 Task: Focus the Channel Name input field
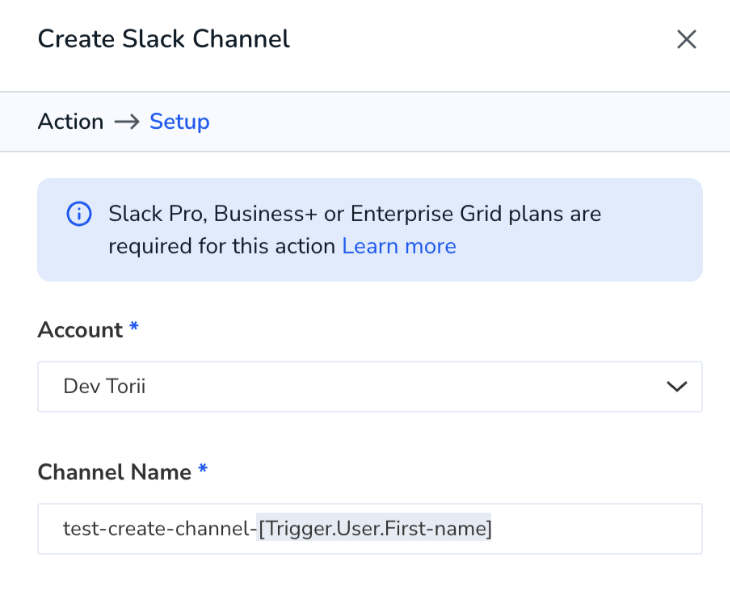pyautogui.click(x=370, y=529)
